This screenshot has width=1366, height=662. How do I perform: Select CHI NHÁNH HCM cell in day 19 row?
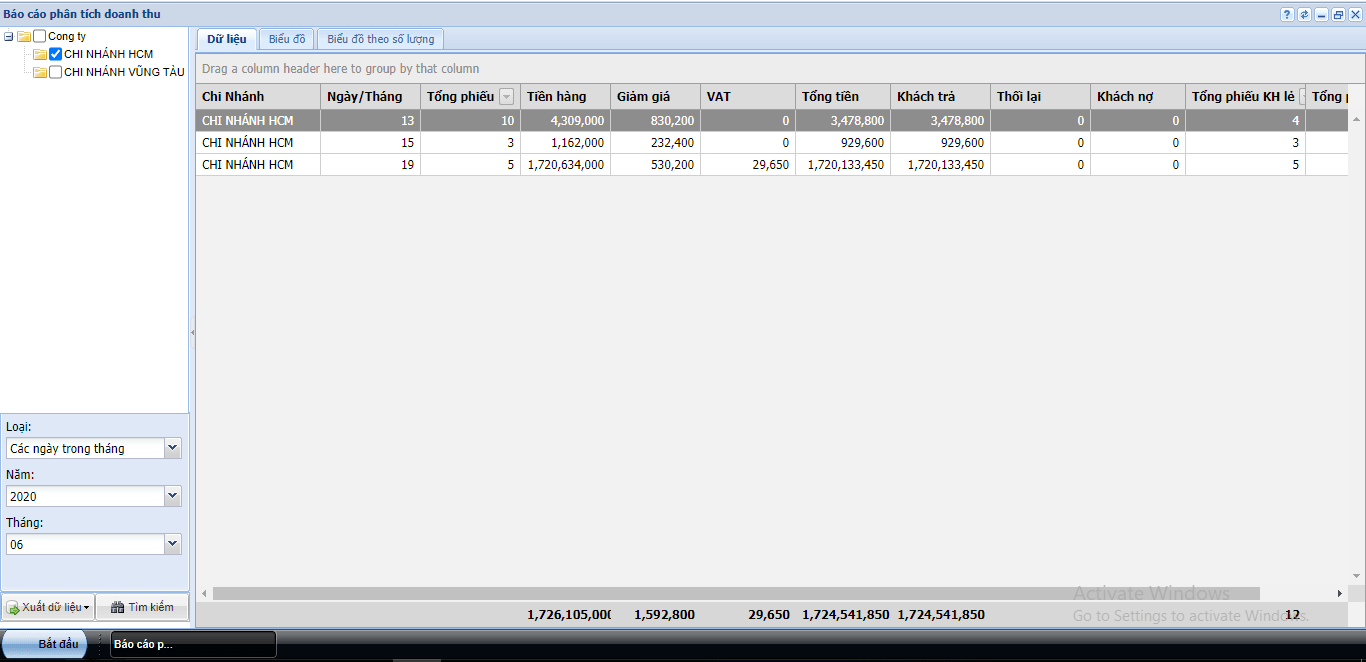(x=258, y=164)
